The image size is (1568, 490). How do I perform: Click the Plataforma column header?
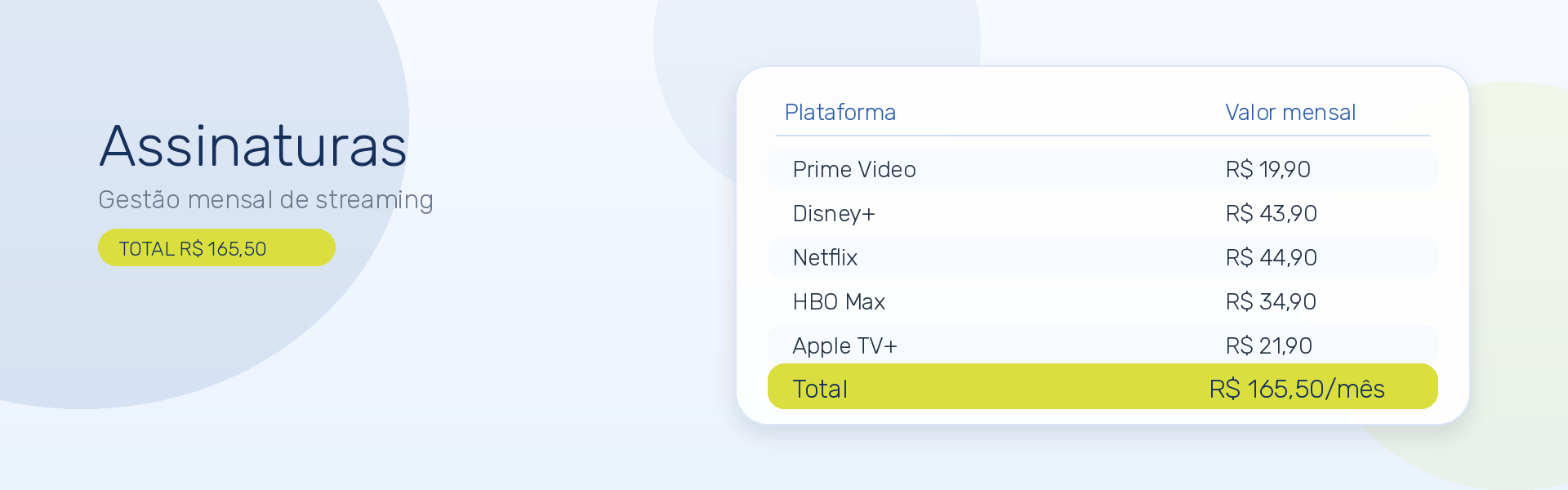pos(840,113)
